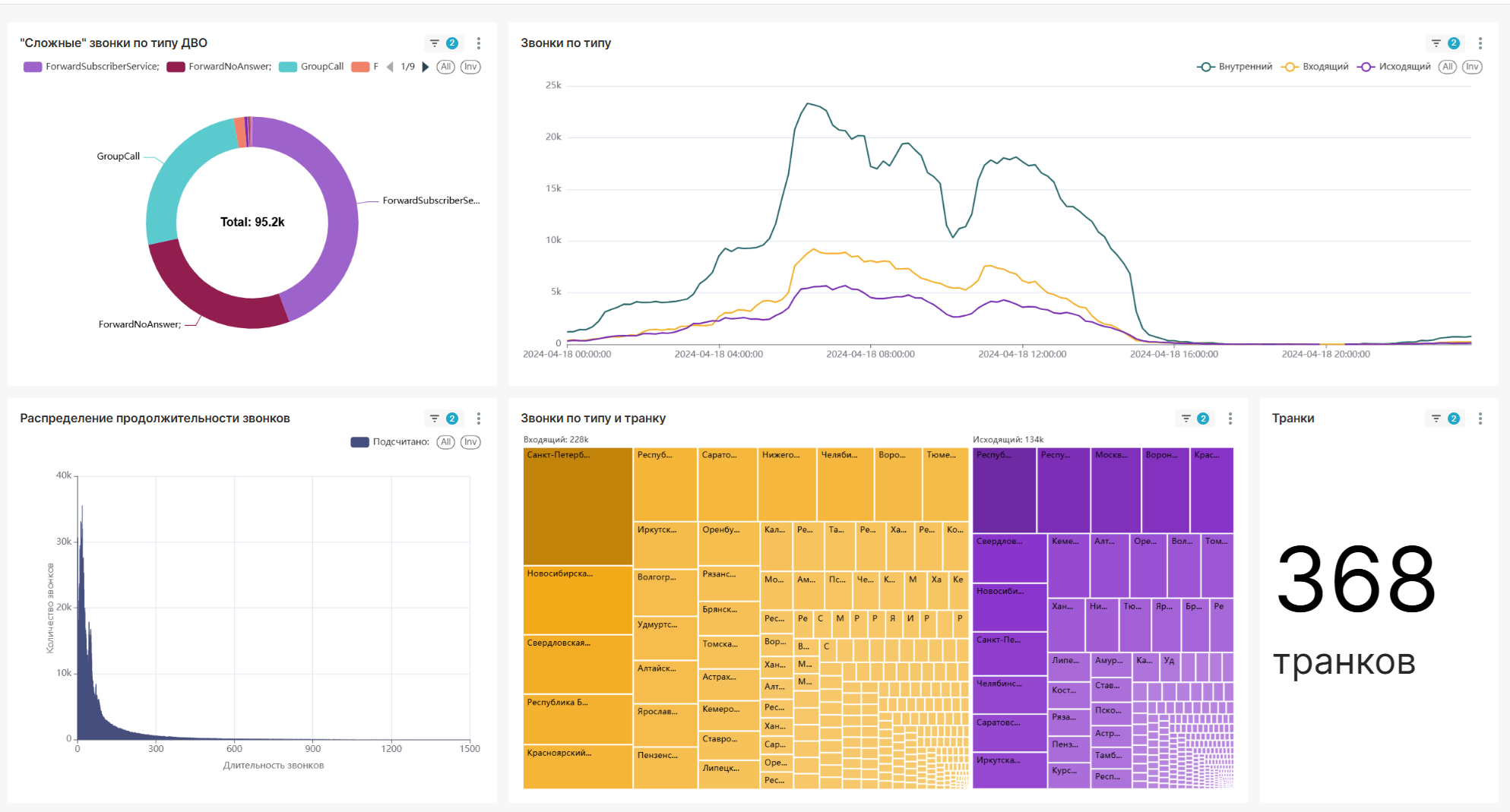
Task: Select the Москв... cell in outgoing treemap
Action: point(1116,490)
